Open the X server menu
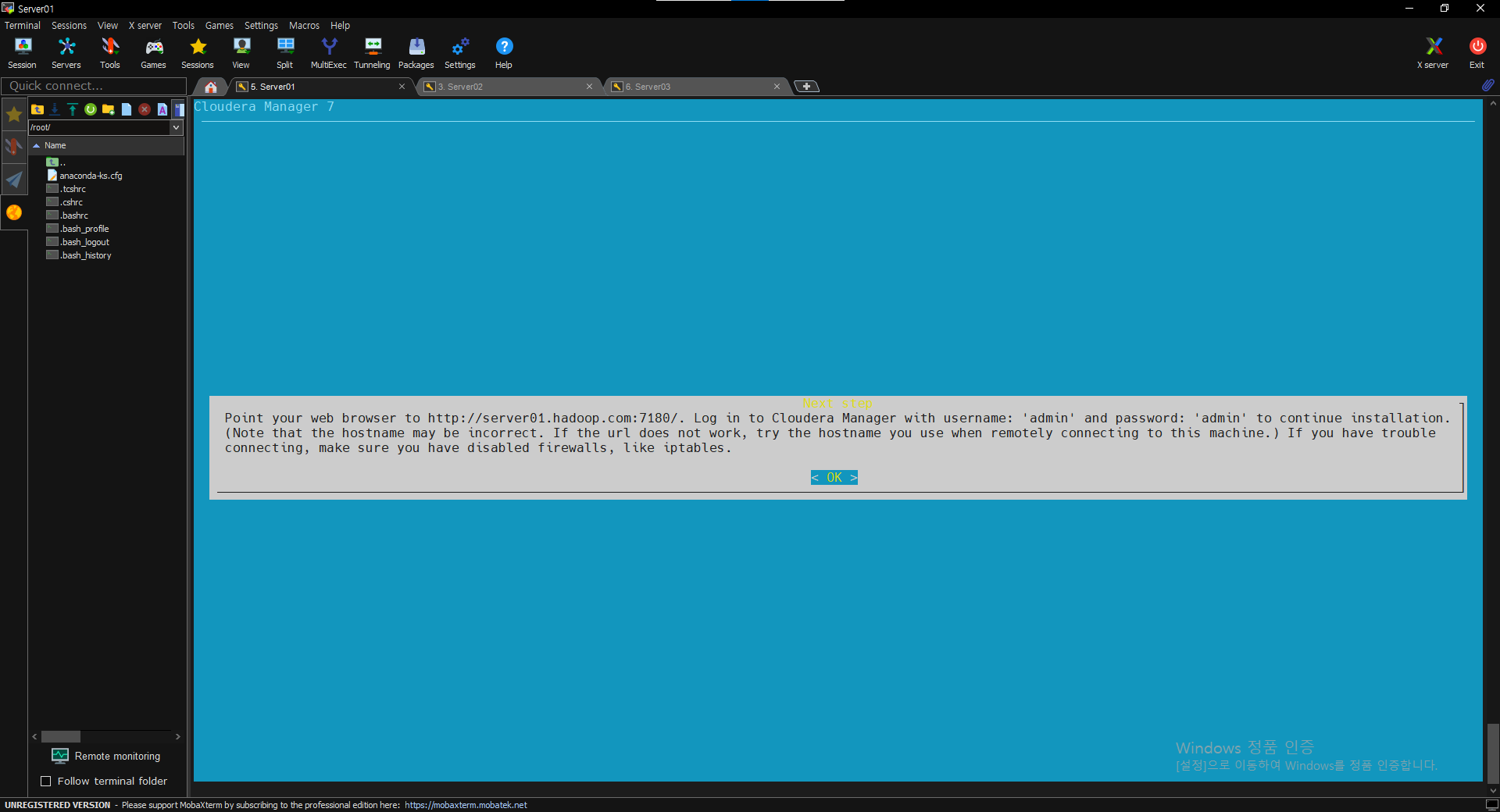The height and width of the screenshot is (812, 1500). pos(145,25)
